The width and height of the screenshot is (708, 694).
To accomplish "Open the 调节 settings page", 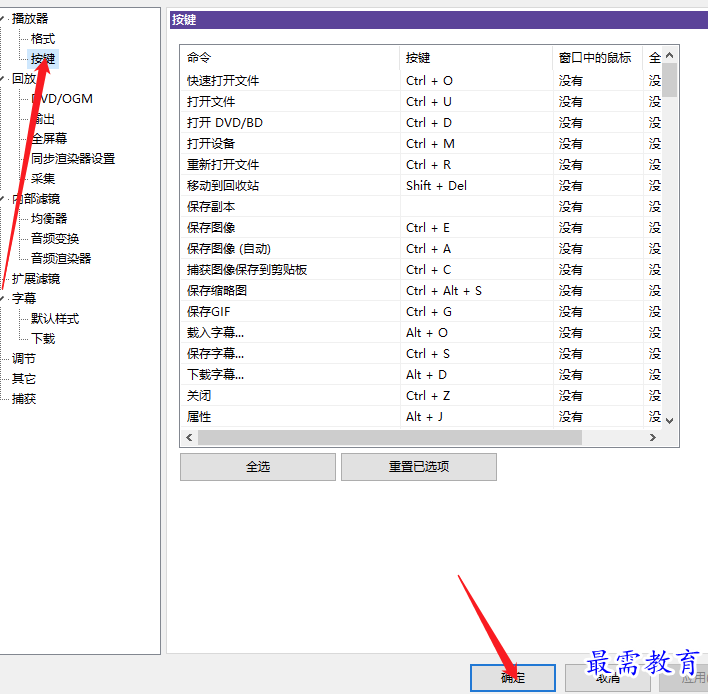I will tap(24, 359).
